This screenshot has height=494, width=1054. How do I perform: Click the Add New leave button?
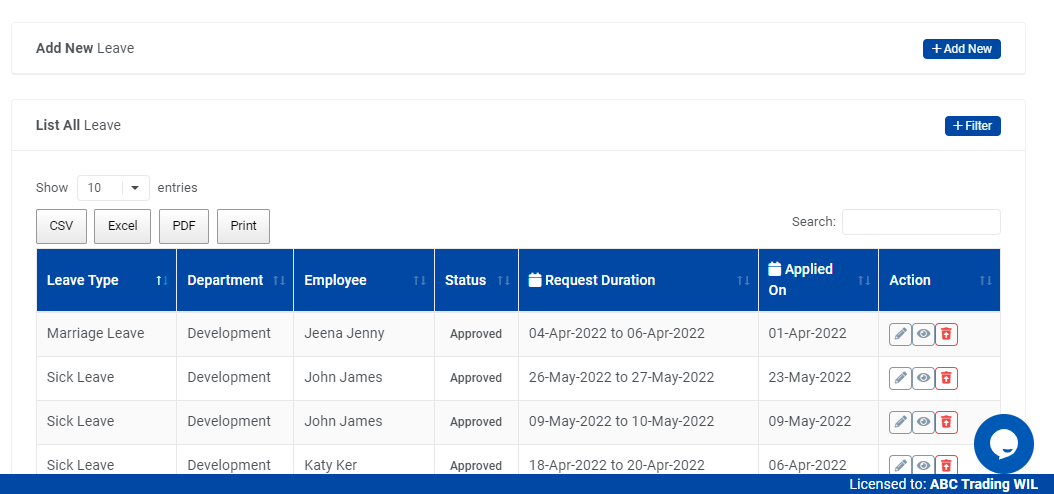point(961,49)
